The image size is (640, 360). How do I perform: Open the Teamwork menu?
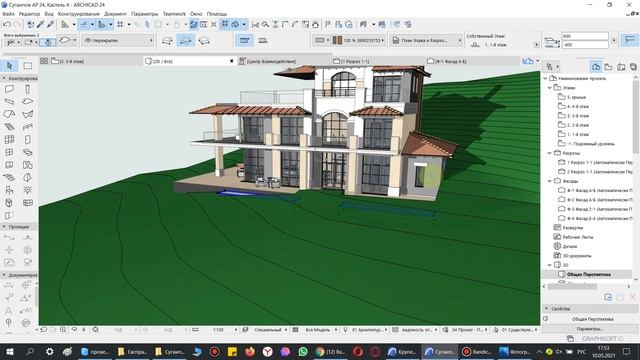tap(174, 14)
